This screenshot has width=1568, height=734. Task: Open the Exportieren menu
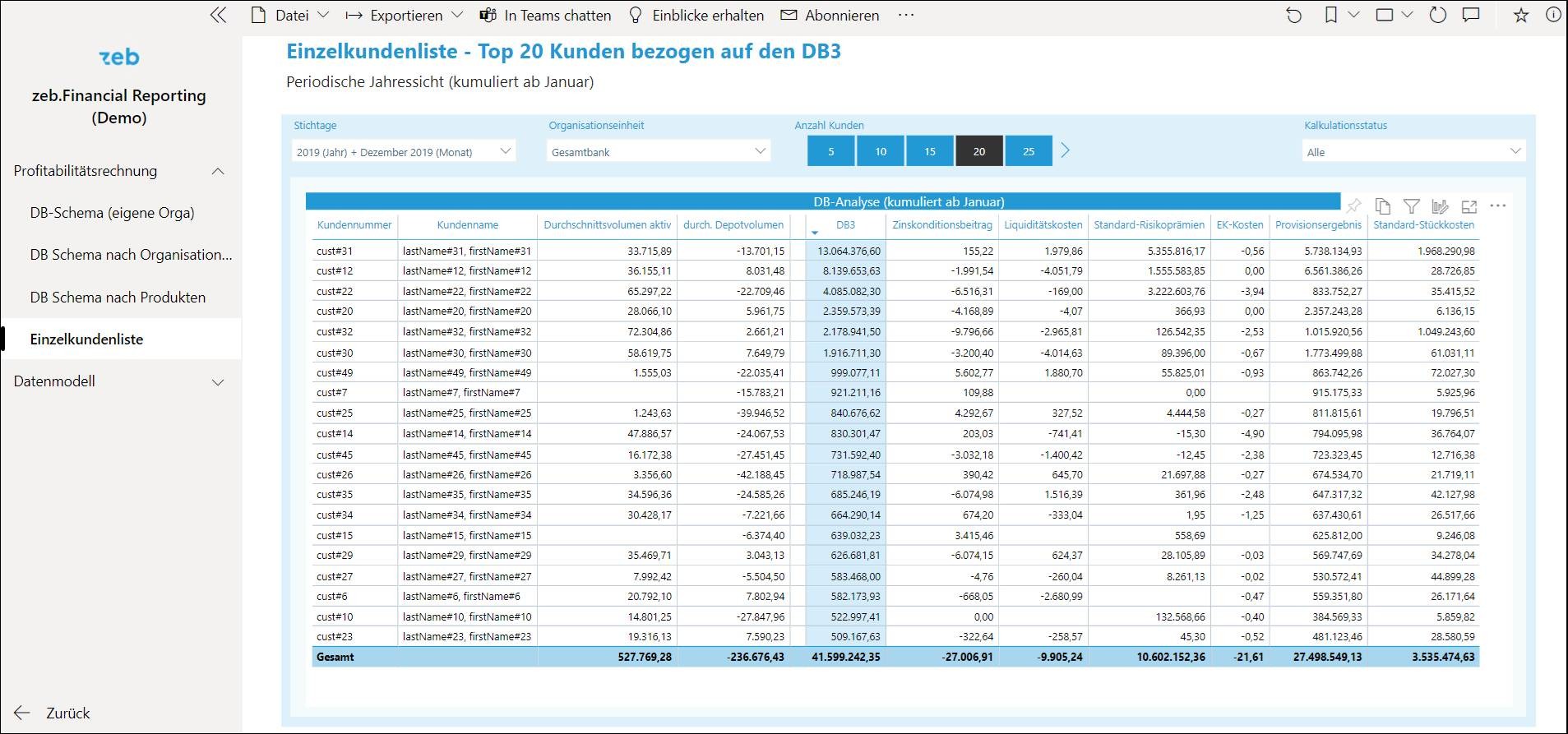(405, 16)
